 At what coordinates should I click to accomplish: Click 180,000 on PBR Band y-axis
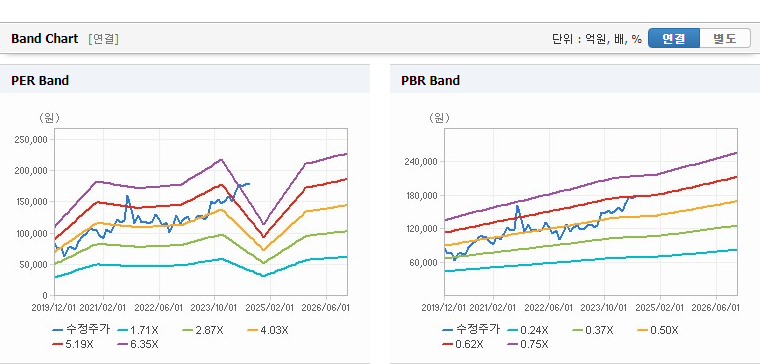(x=422, y=195)
